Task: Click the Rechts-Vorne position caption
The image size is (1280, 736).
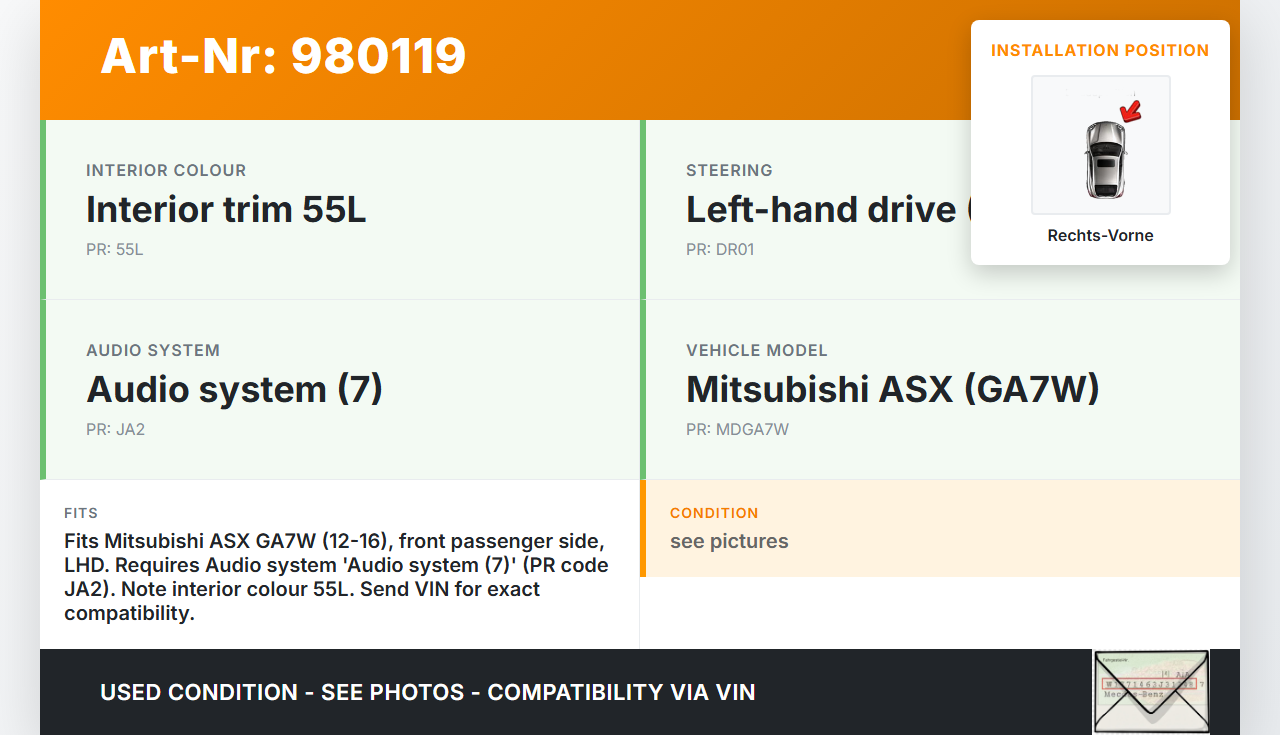Action: click(1101, 236)
